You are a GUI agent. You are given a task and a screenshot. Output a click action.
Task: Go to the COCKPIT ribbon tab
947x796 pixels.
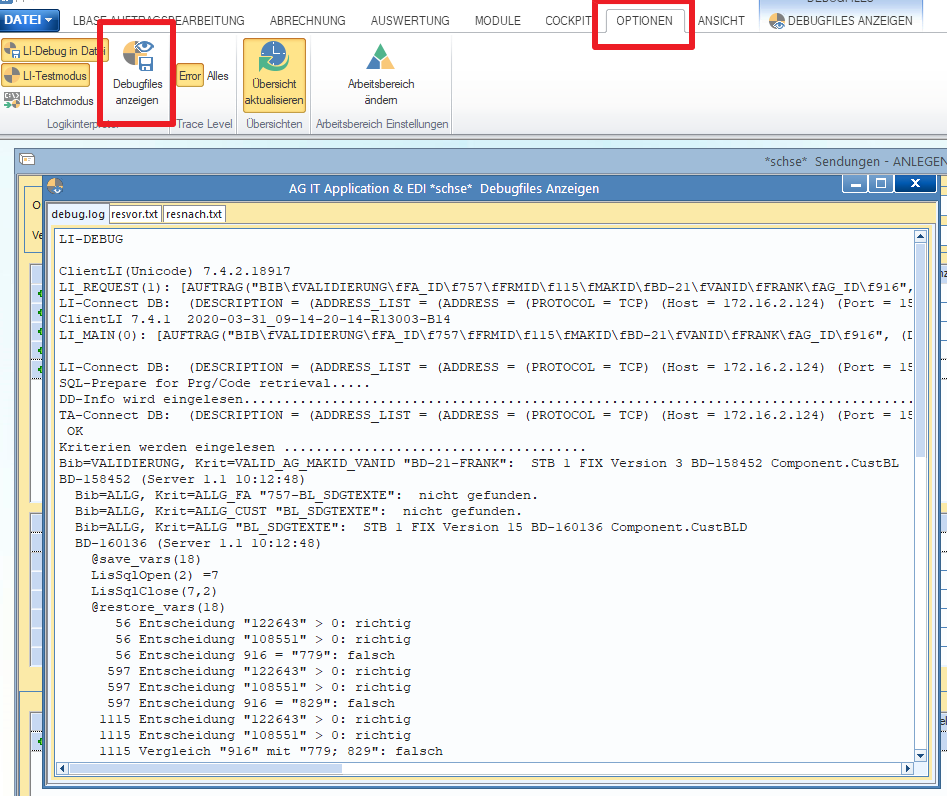click(568, 21)
